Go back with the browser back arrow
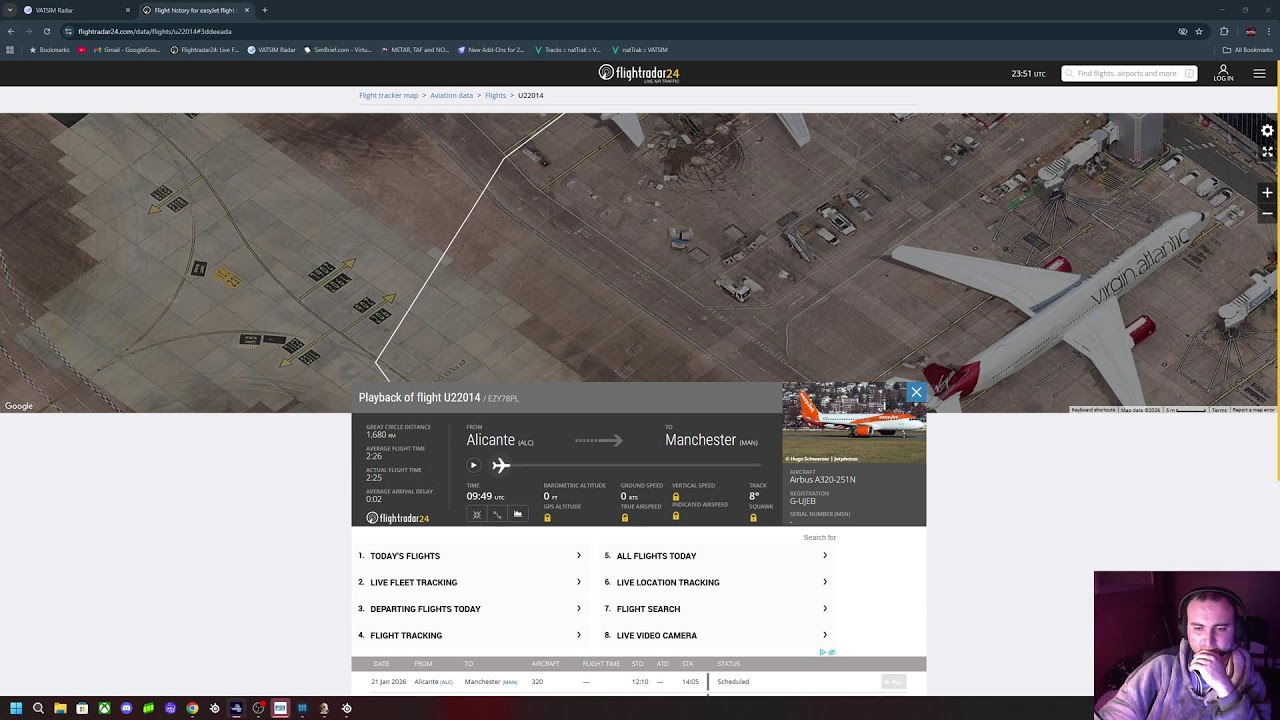The height and width of the screenshot is (720, 1280). tap(10, 31)
